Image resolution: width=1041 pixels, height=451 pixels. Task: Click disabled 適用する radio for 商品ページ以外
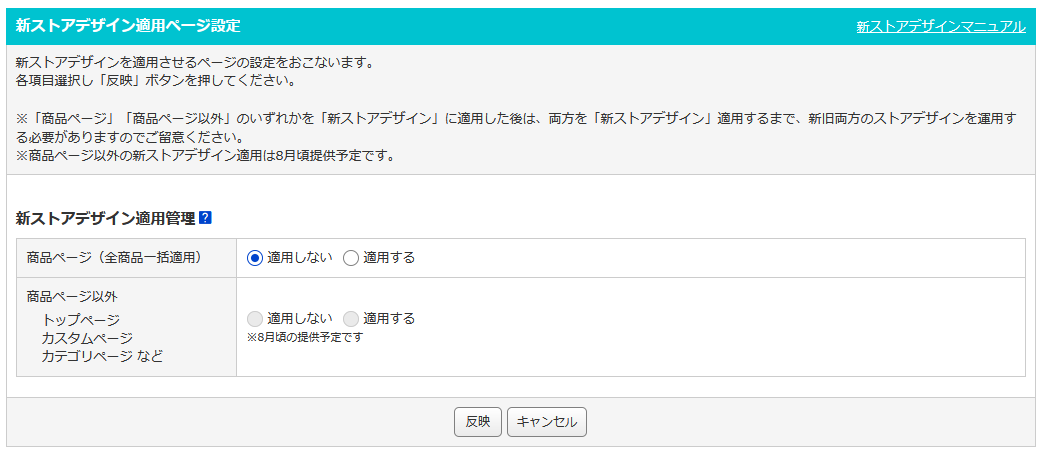coord(351,319)
